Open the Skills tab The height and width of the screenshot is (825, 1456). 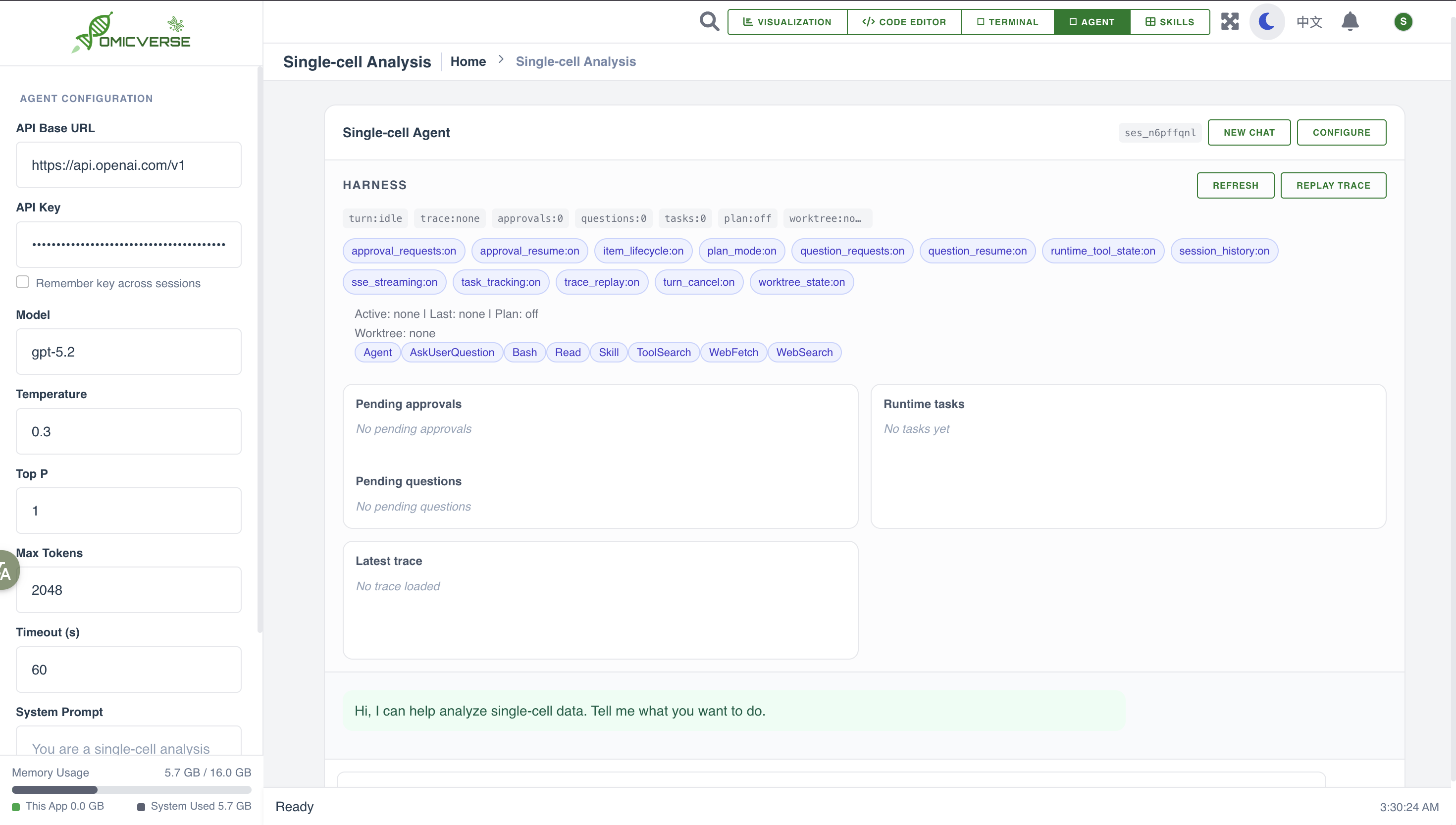(x=1169, y=22)
